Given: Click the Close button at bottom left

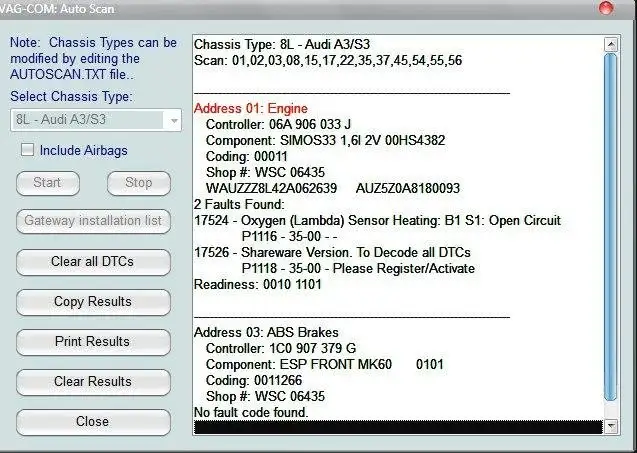Looking at the screenshot, I should pyautogui.click(x=92, y=422).
